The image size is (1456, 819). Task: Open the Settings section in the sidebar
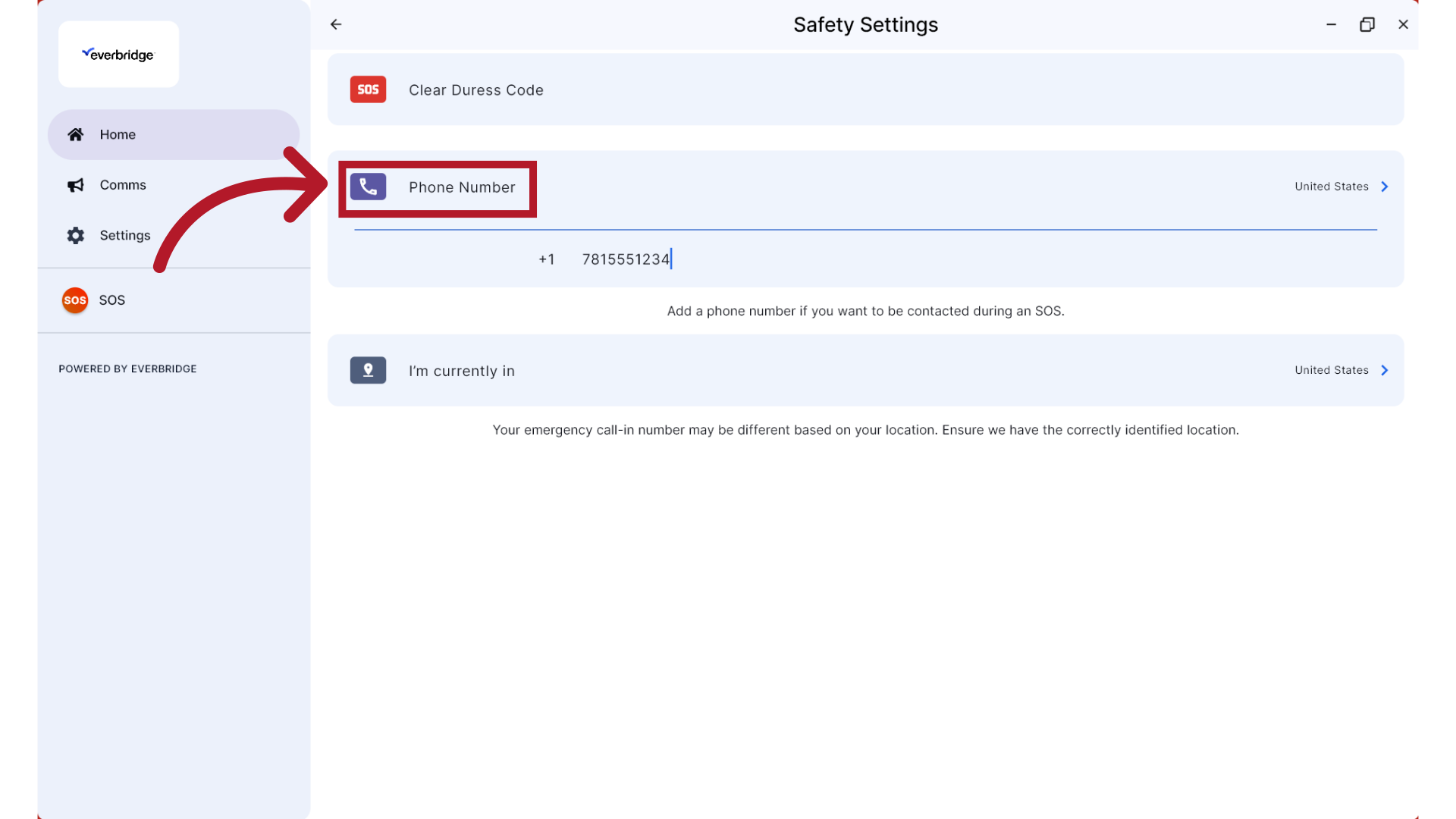click(x=125, y=235)
